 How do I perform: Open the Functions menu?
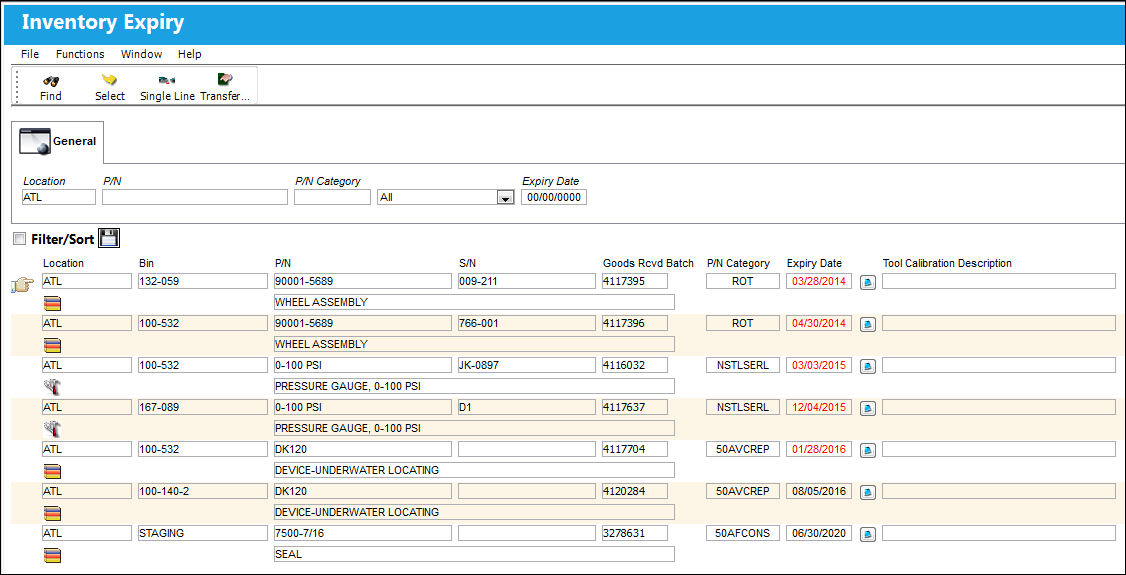click(80, 54)
